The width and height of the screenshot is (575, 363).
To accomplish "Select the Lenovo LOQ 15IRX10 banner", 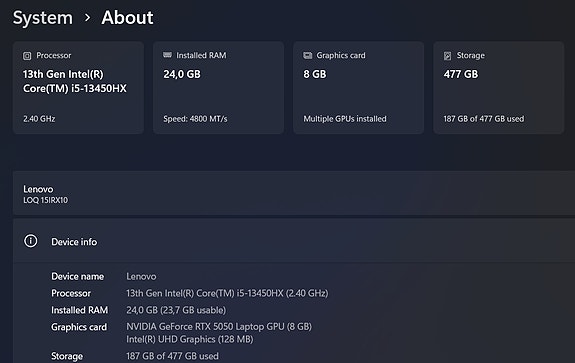I will click(x=294, y=193).
